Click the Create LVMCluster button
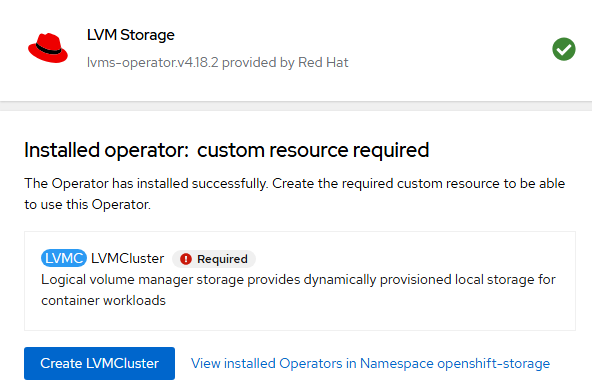Screen dimensions: 592x392 point(99,363)
